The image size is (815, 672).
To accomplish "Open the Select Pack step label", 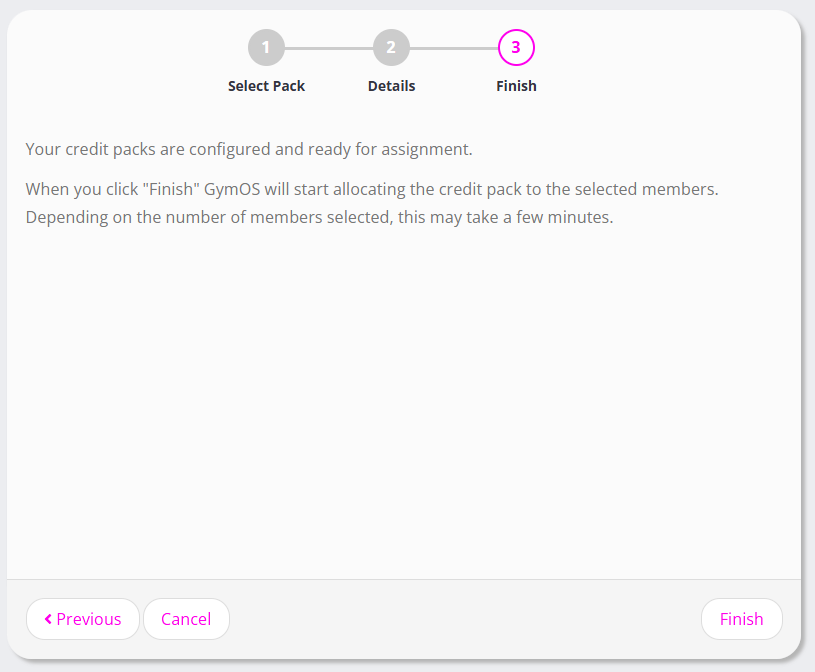I will click(266, 86).
